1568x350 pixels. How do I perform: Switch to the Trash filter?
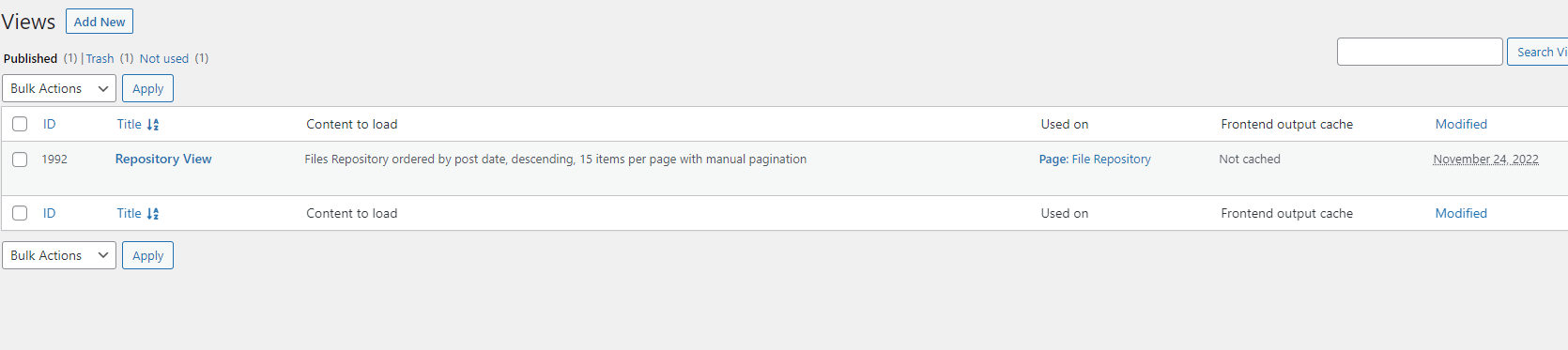pos(100,58)
